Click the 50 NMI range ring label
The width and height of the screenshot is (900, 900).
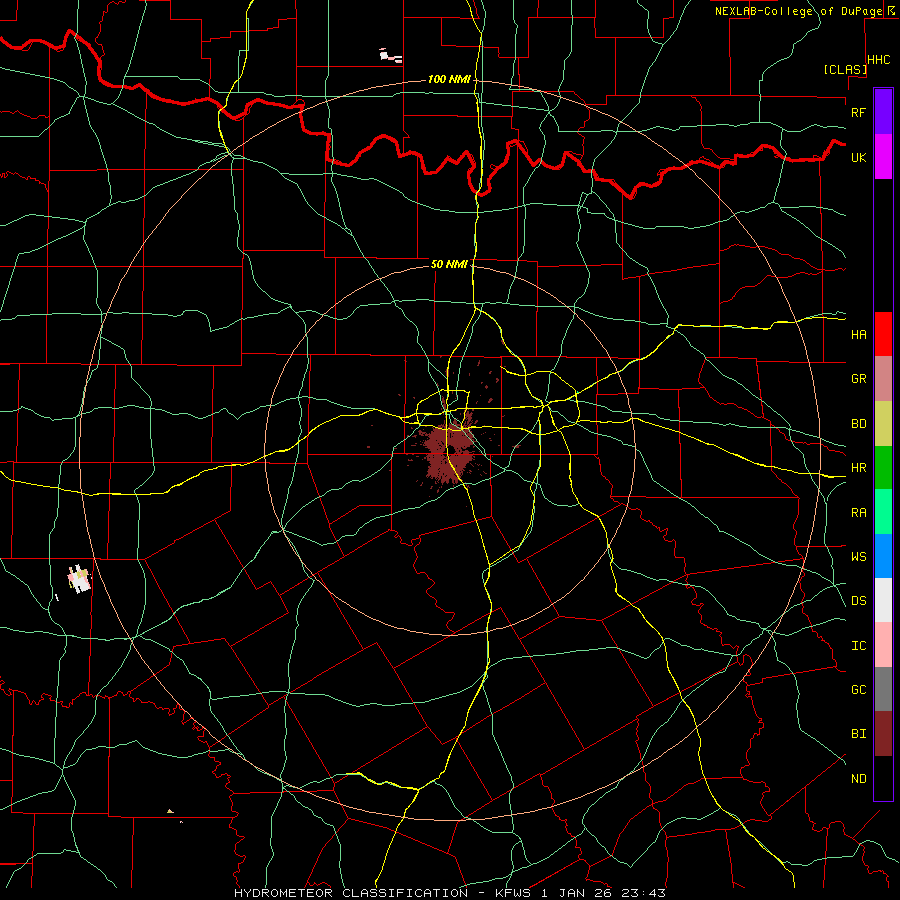449,264
